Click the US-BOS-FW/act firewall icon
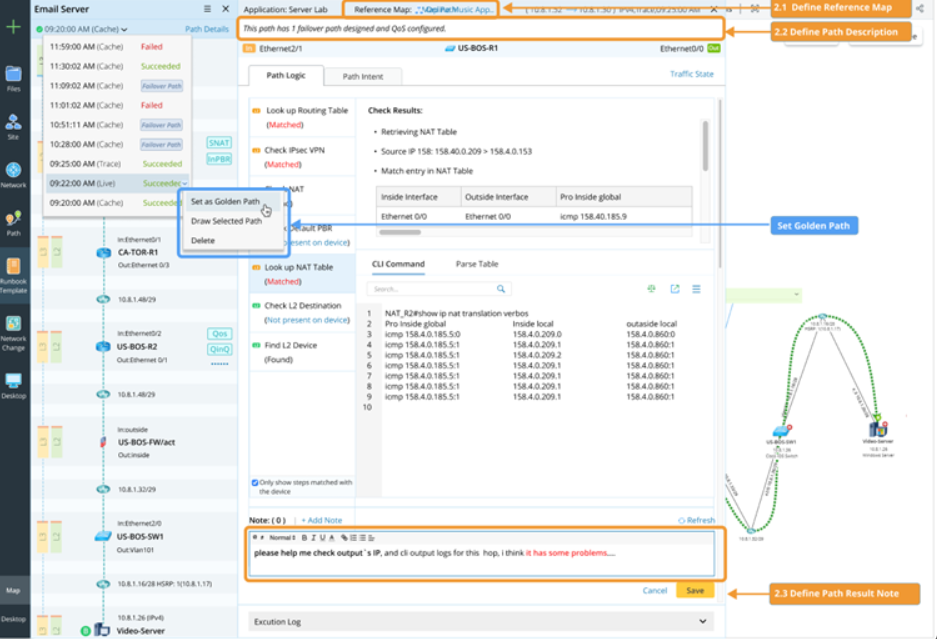 [x=103, y=442]
